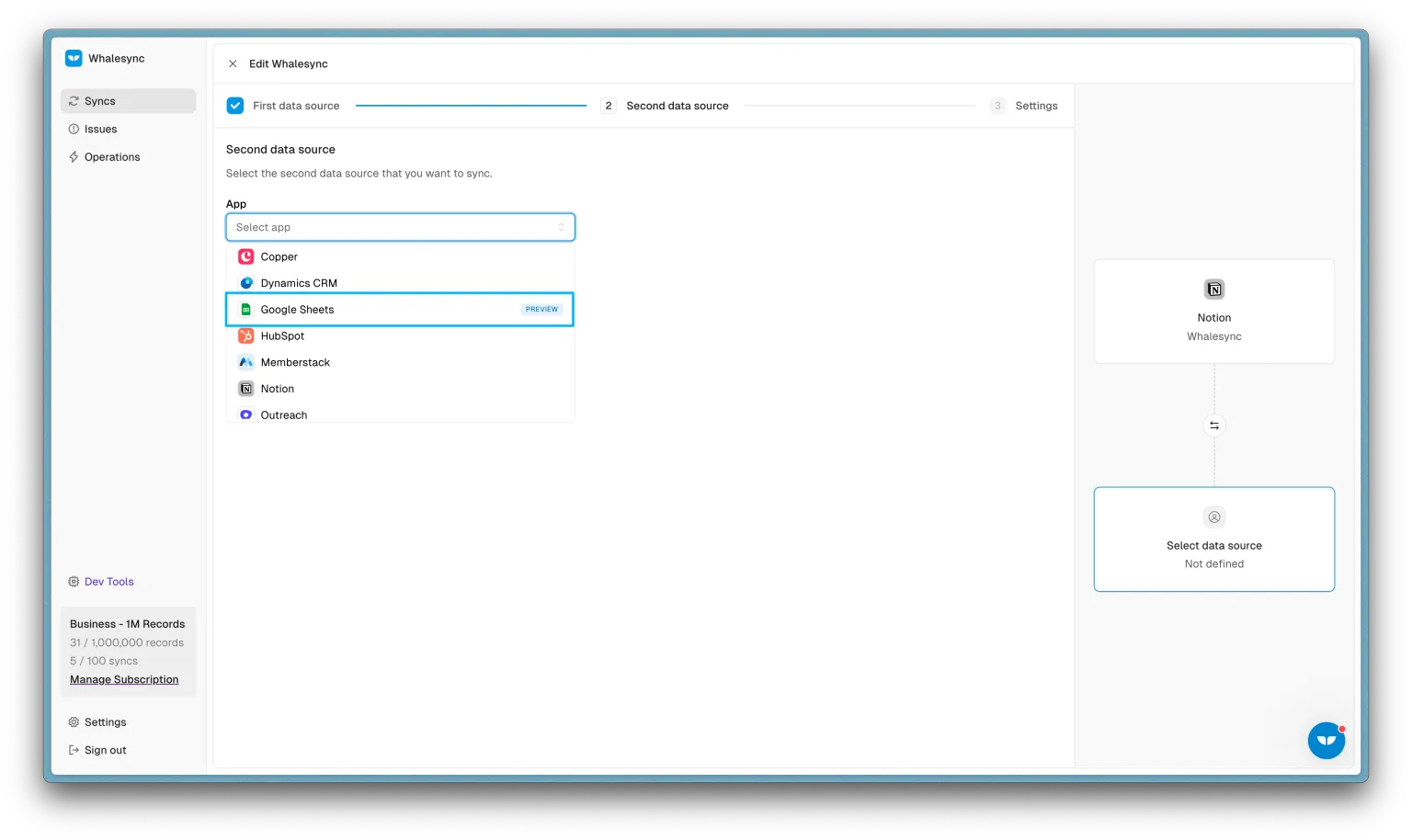Click the PREVIEW badge on Google Sheets

(541, 310)
